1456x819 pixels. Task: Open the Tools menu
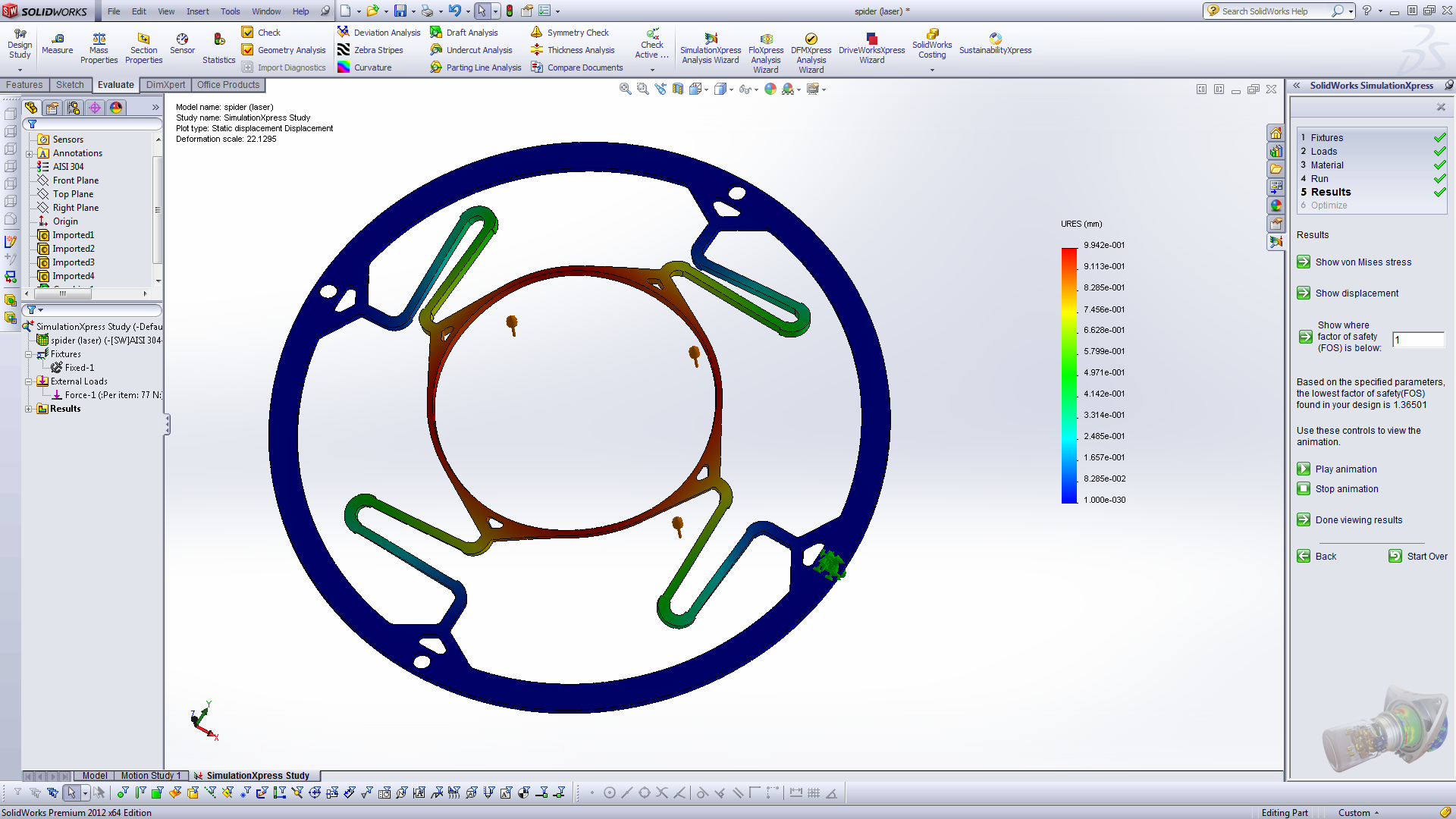click(x=231, y=11)
